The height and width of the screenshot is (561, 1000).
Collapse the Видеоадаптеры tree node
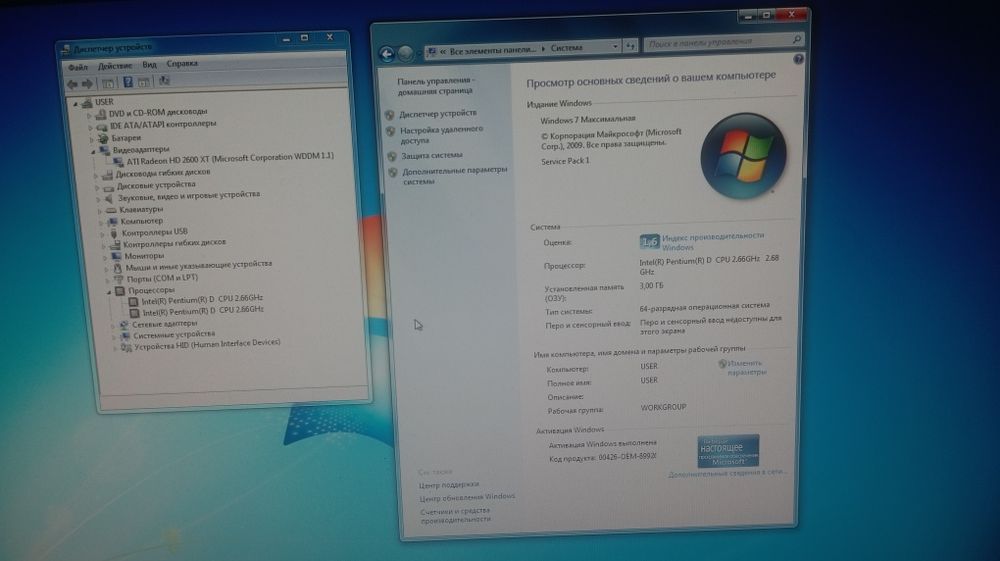click(94, 152)
